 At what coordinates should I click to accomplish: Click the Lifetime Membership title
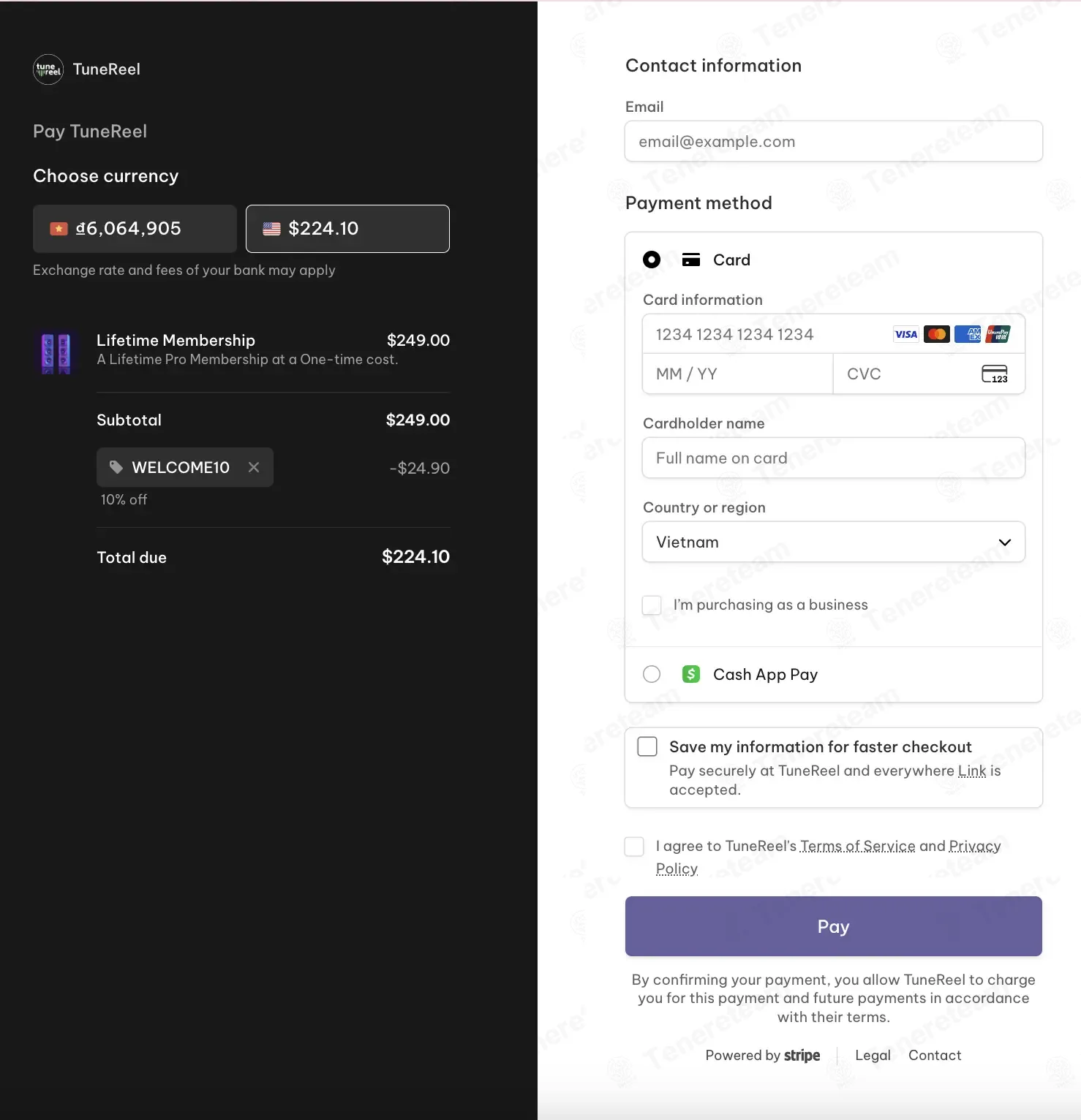coord(176,340)
